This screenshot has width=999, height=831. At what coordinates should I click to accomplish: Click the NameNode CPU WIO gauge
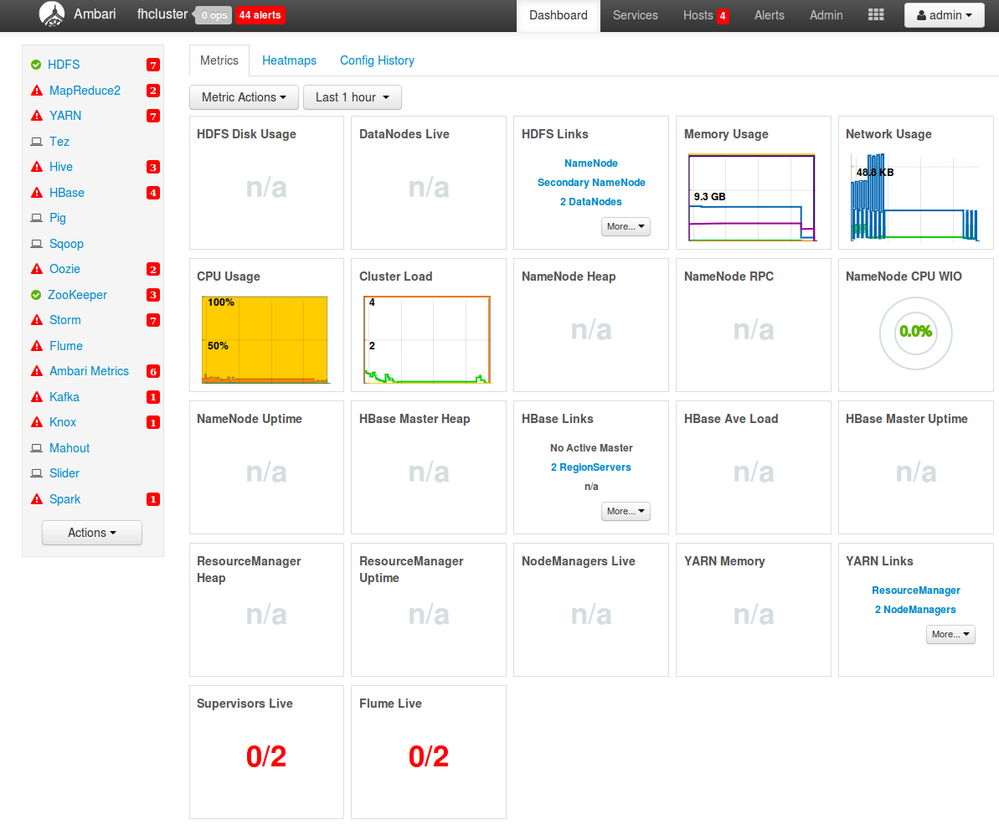coord(916,333)
